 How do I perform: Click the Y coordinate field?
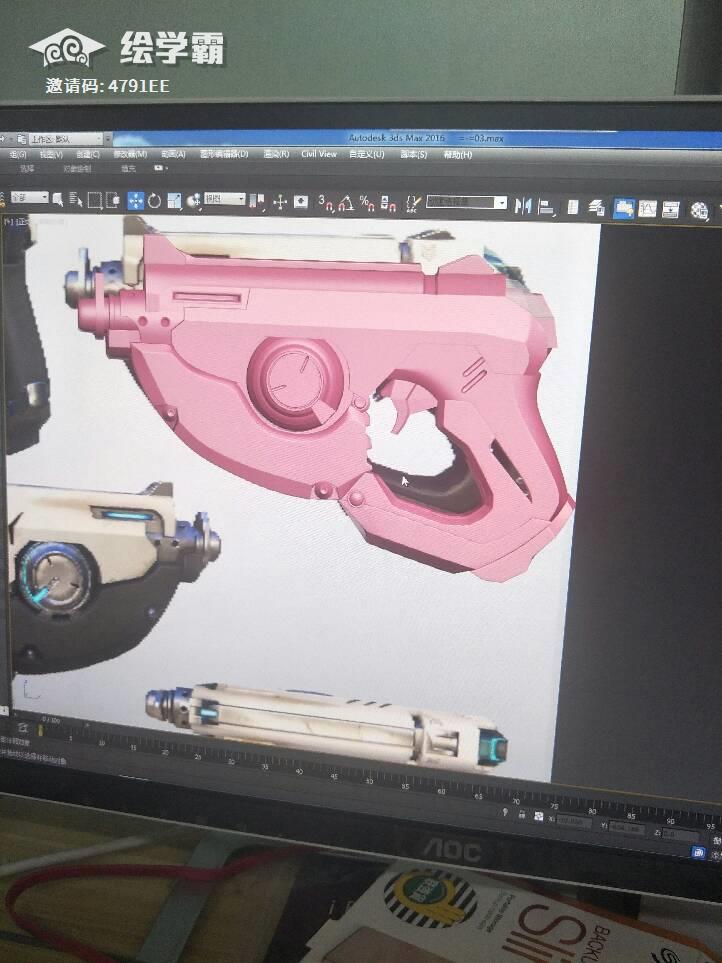626,828
